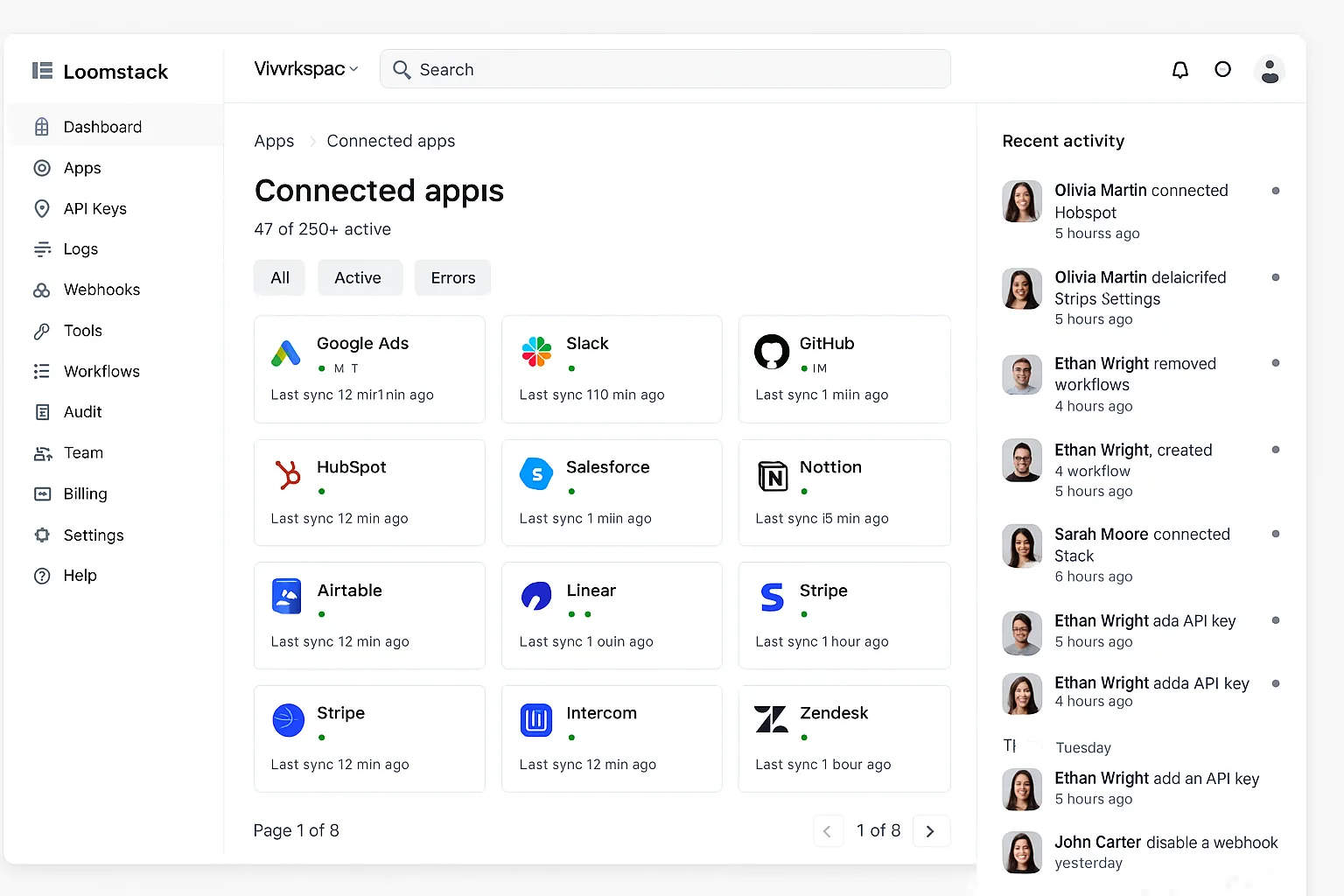The image size is (1344, 896).
Task: Select the Errors filter tab
Action: click(x=453, y=277)
